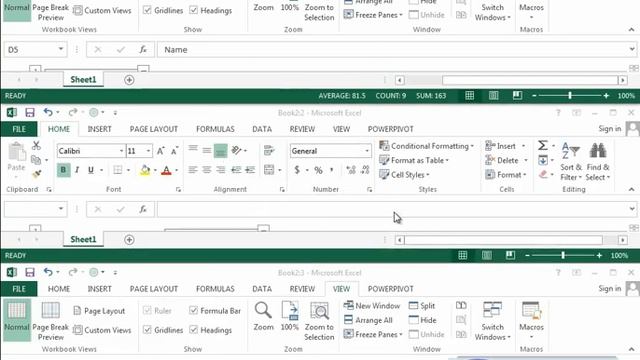Apply Italic formatting in Book2:2 ribbon
Viewport: 640px width, 360px height.
coord(77,170)
